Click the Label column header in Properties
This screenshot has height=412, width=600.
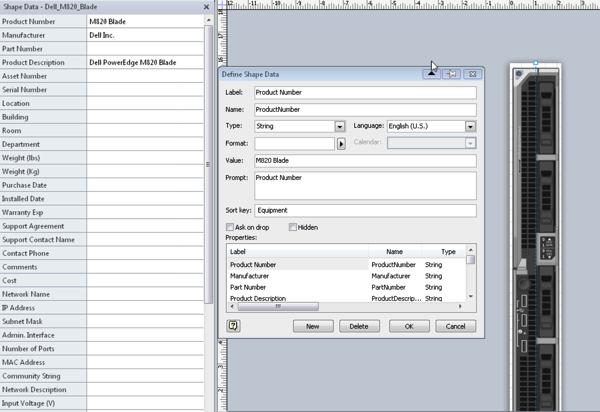(297, 252)
